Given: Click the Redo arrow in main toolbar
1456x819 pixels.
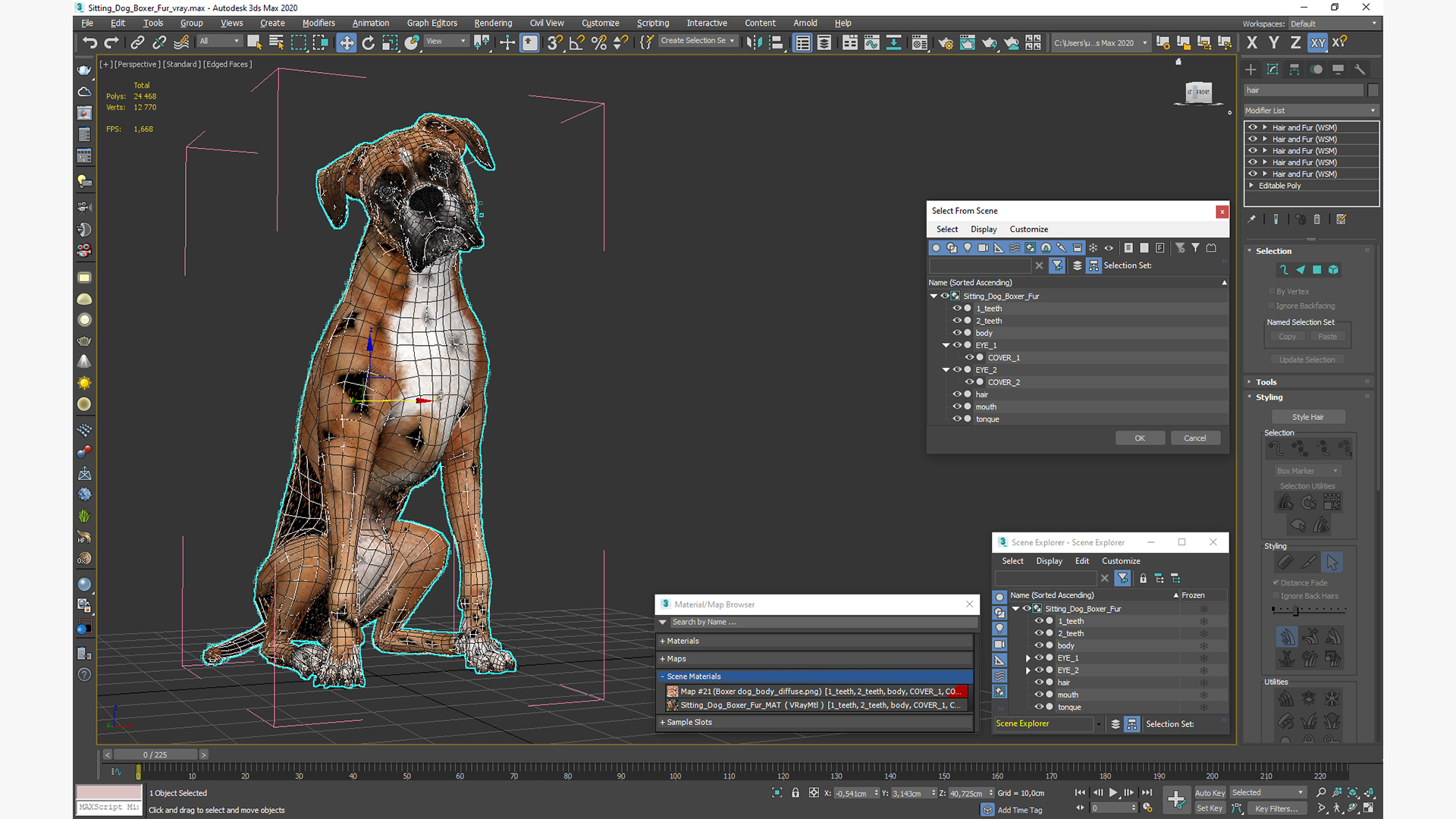Looking at the screenshot, I should pos(111,42).
